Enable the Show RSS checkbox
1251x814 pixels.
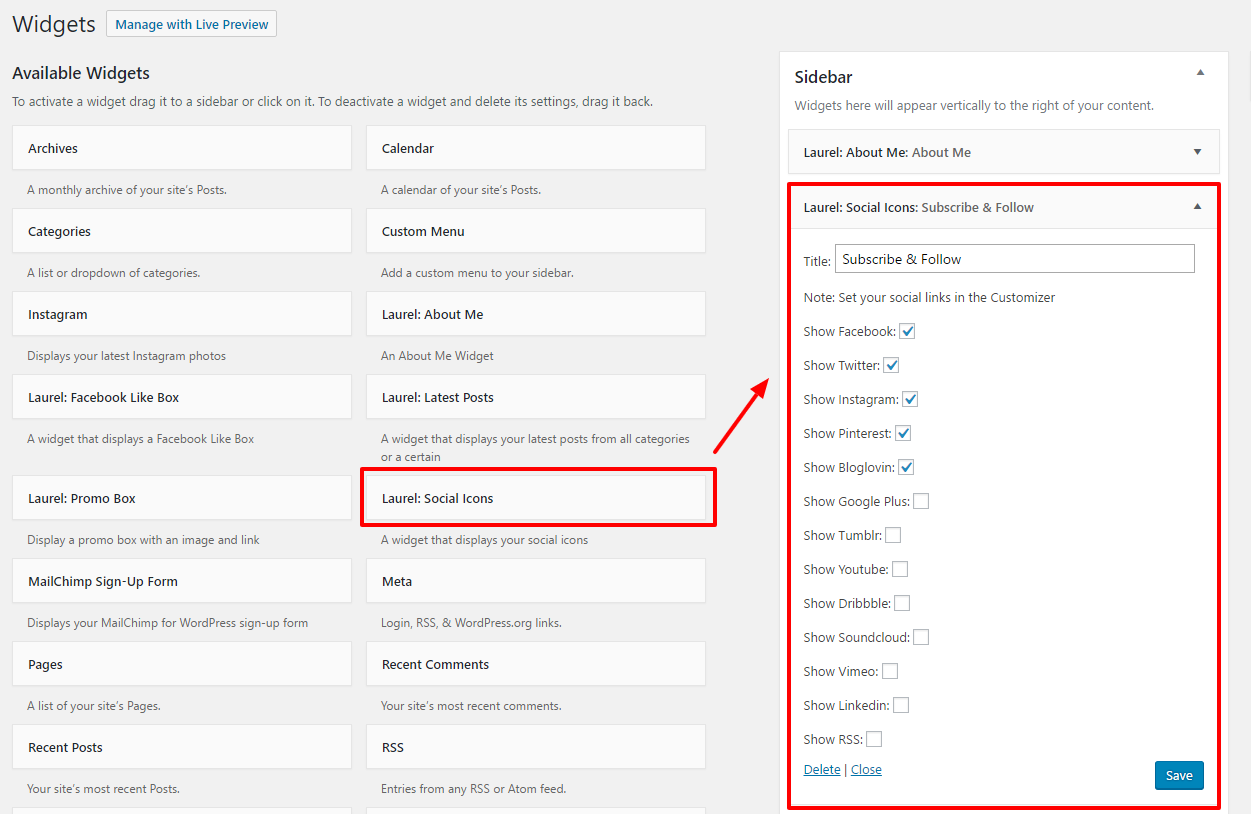874,739
